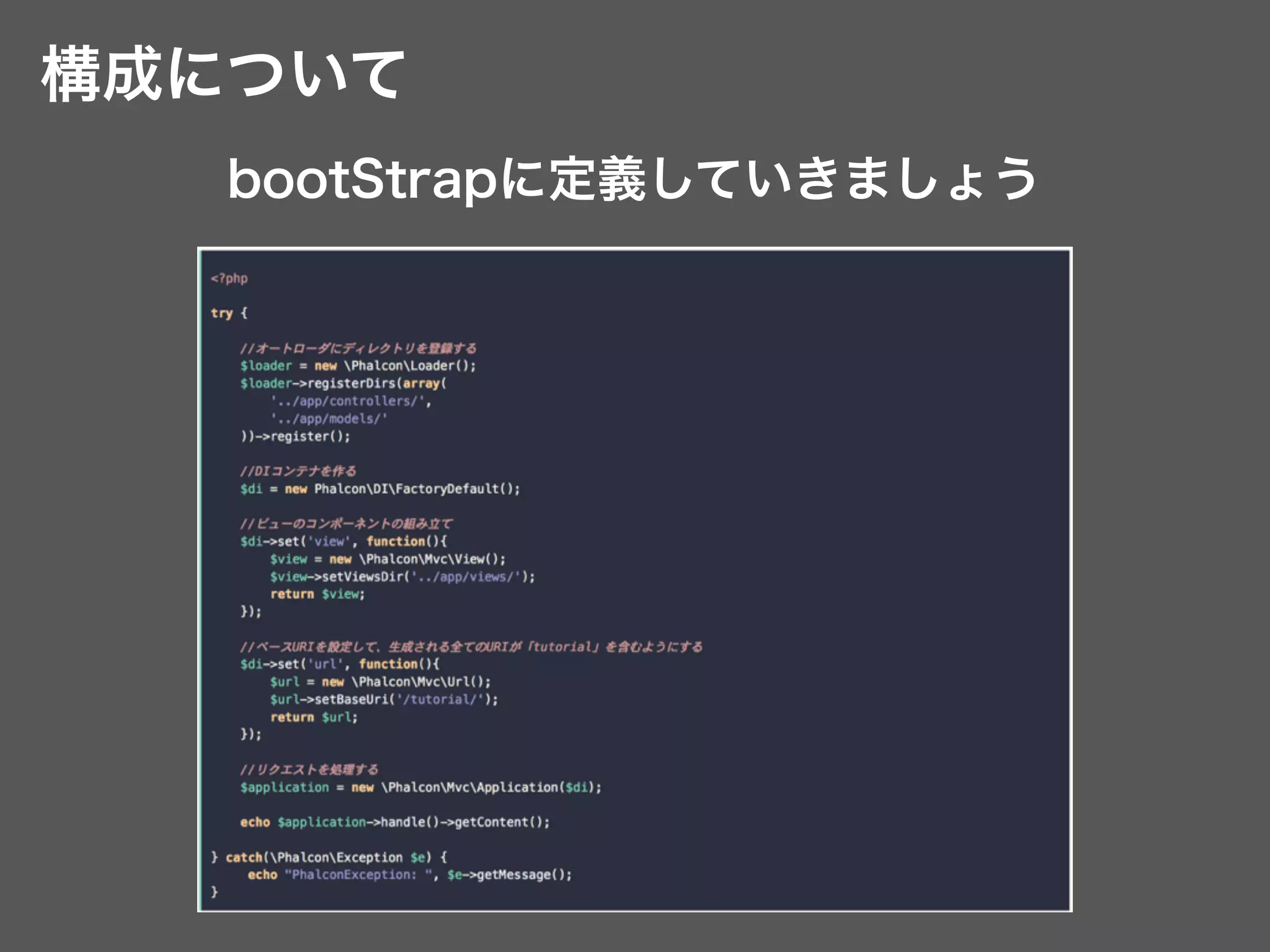Click the //DIコンテナを作る comment
1270x952 pixels.
coord(298,471)
